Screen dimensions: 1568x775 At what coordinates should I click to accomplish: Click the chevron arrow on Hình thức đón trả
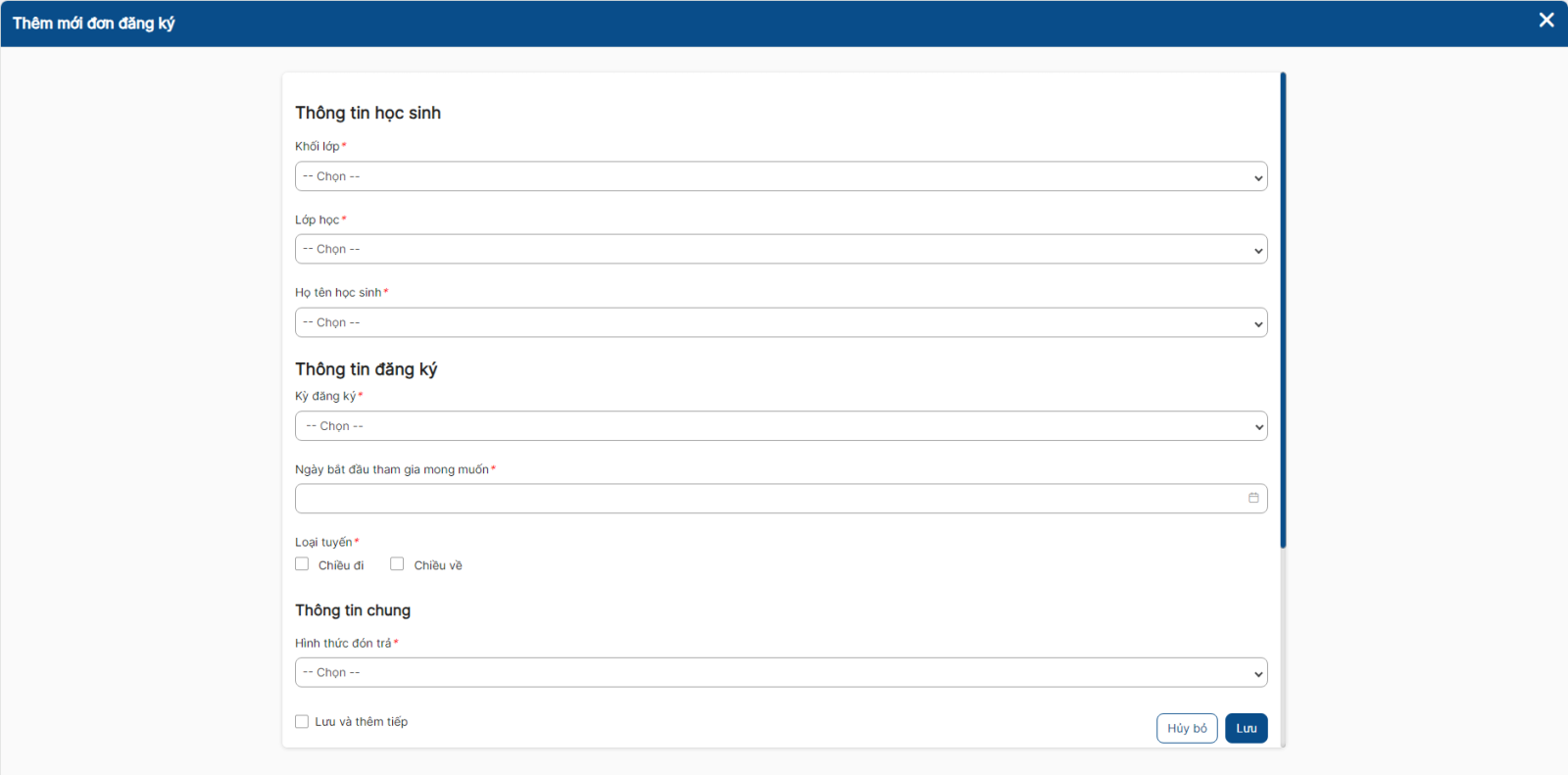pyautogui.click(x=1258, y=673)
